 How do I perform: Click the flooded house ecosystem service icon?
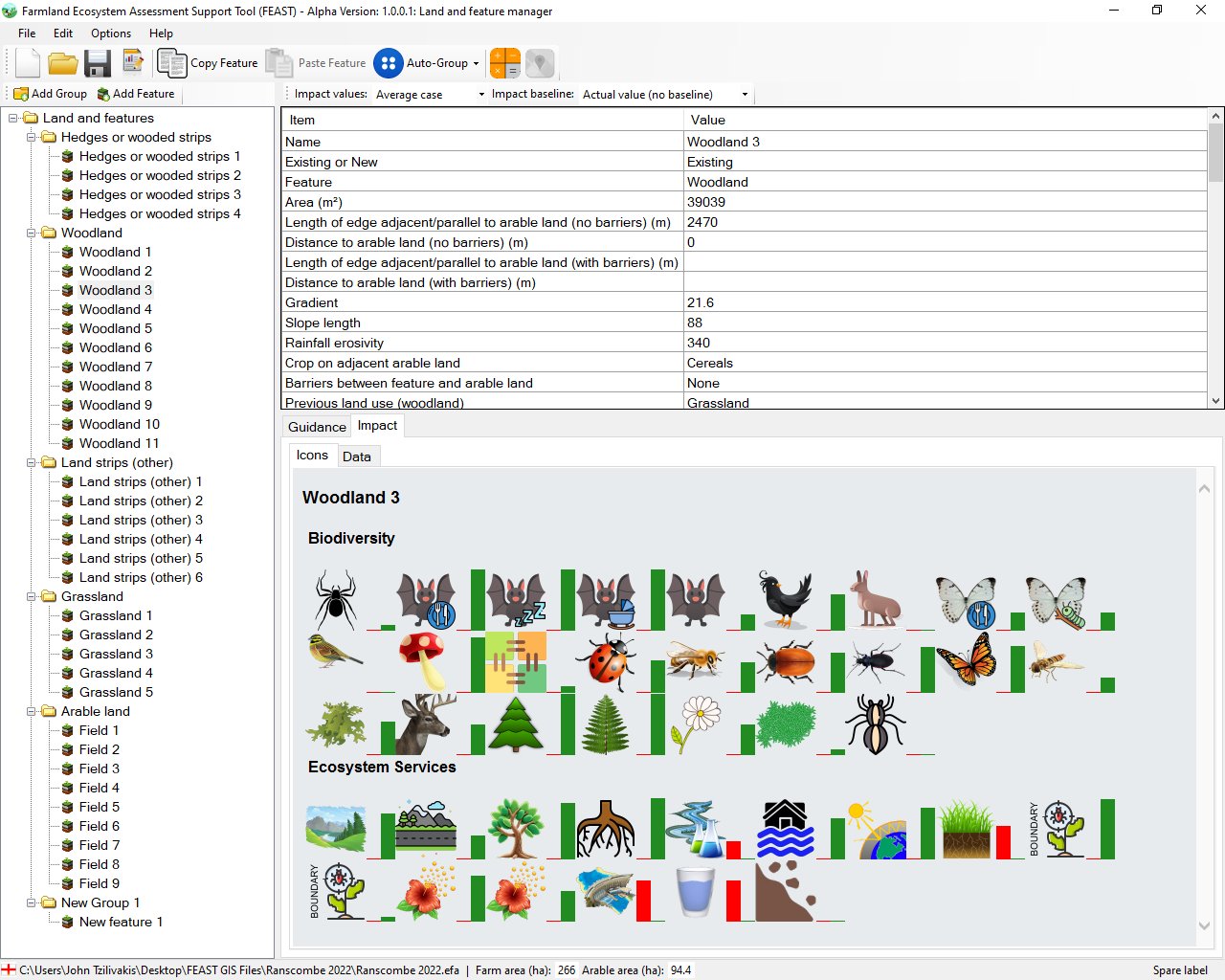tap(785, 829)
